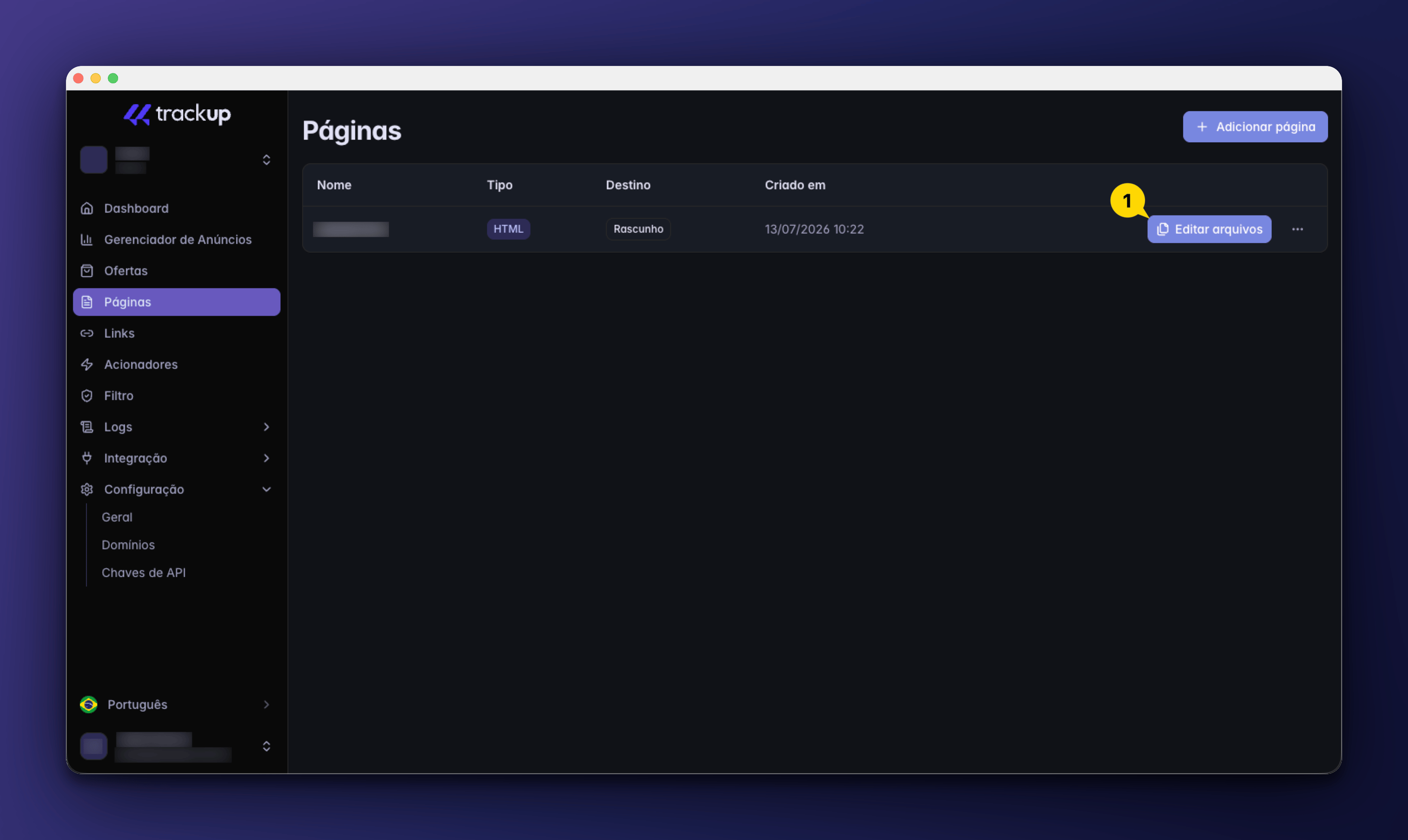Go to Dashboard
1408x840 pixels.
pyautogui.click(x=177, y=208)
